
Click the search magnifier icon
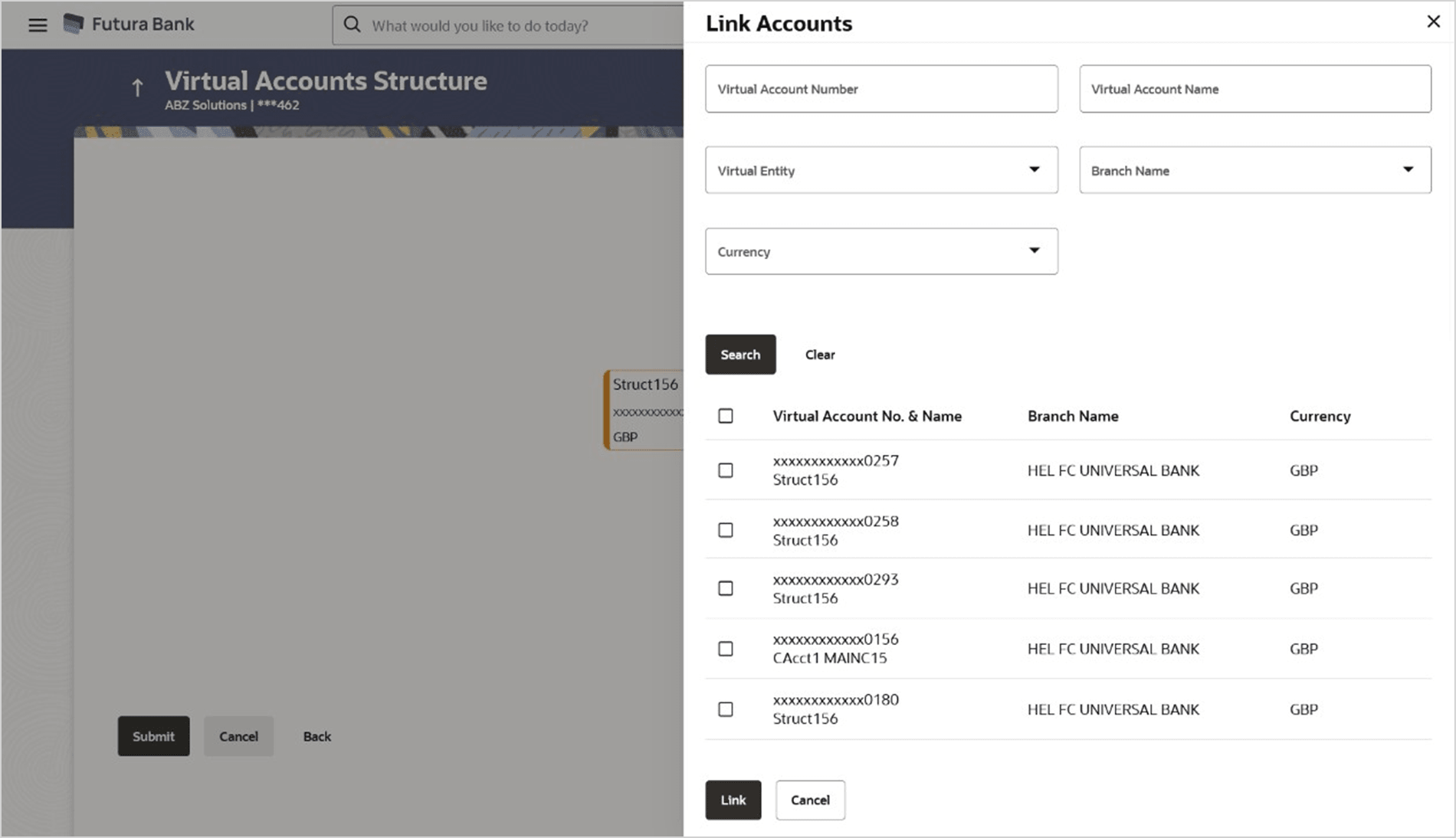tap(352, 25)
